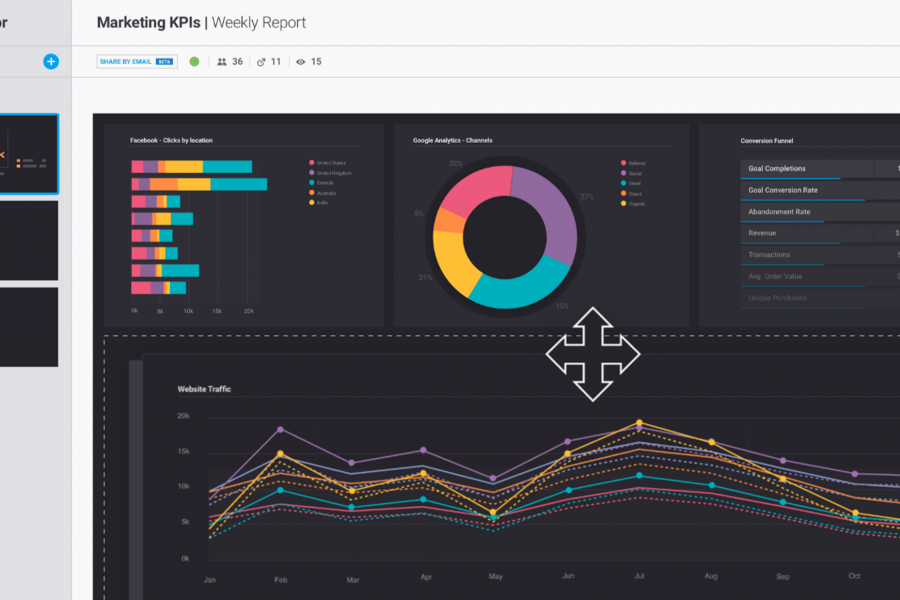The height and width of the screenshot is (600, 900).
Task: Toggle United States legend in Facebook chart
Action: 331,163
